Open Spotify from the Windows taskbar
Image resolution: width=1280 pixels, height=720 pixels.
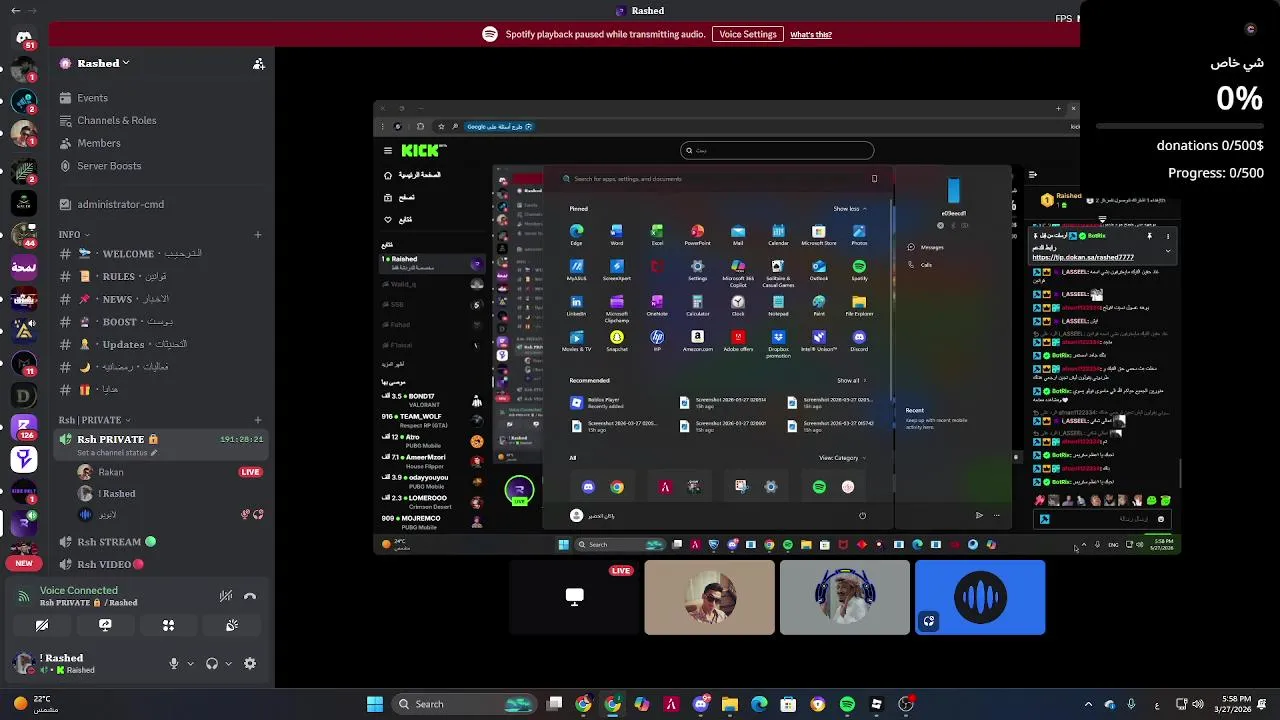(847, 704)
